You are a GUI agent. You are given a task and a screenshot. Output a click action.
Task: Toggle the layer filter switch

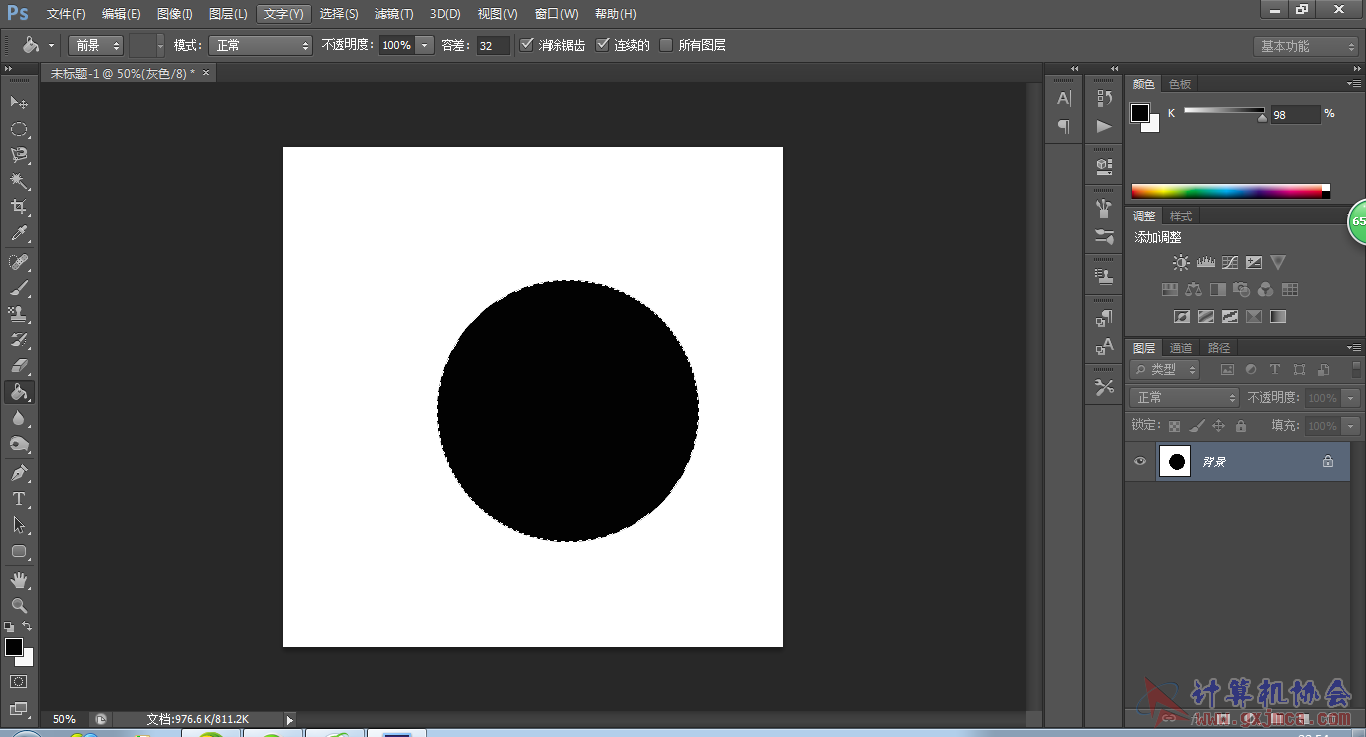pyautogui.click(x=1356, y=369)
